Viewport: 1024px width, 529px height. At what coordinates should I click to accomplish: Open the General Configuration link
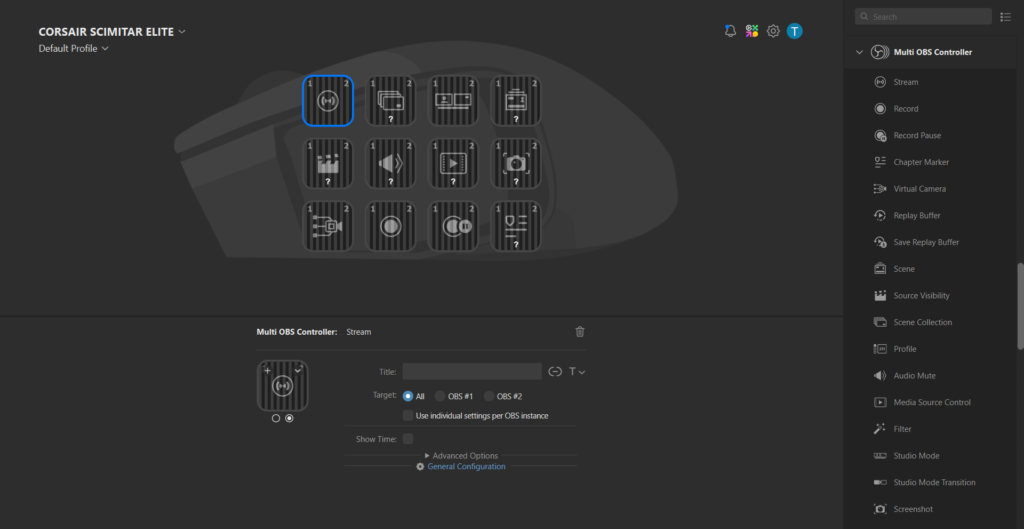point(465,467)
